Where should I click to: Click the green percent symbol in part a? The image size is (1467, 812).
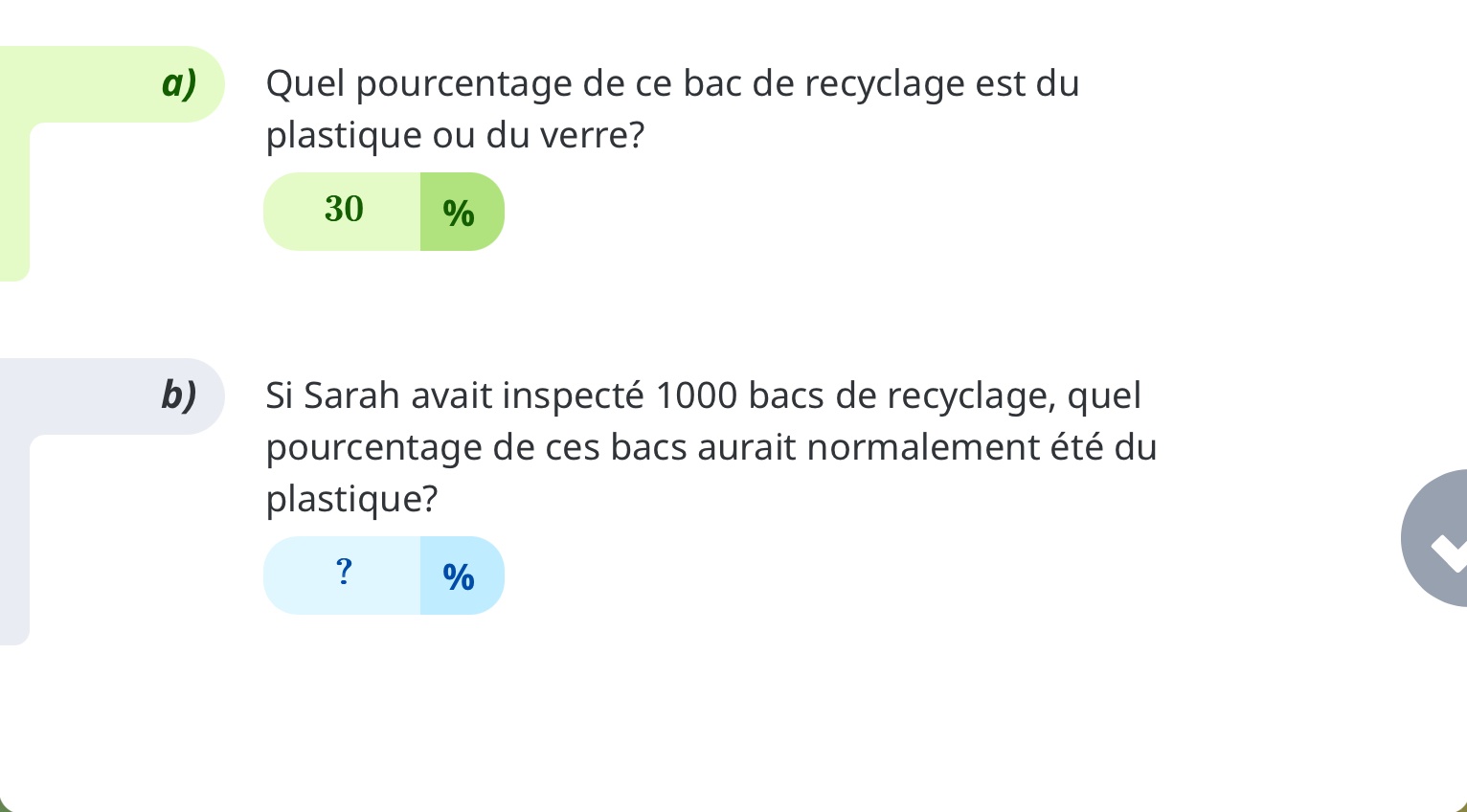point(460,213)
